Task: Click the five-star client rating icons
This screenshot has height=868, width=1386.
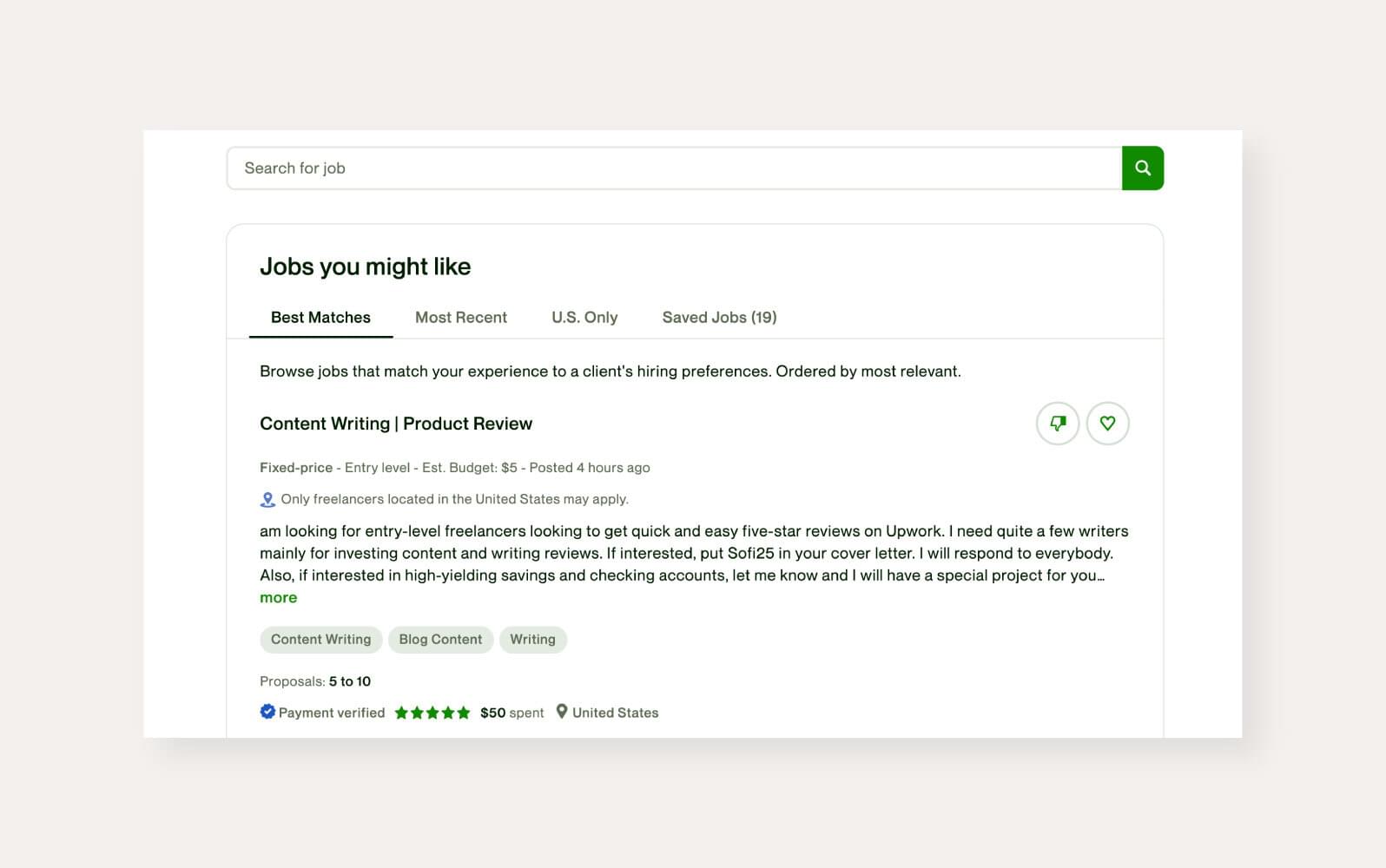Action: (432, 712)
